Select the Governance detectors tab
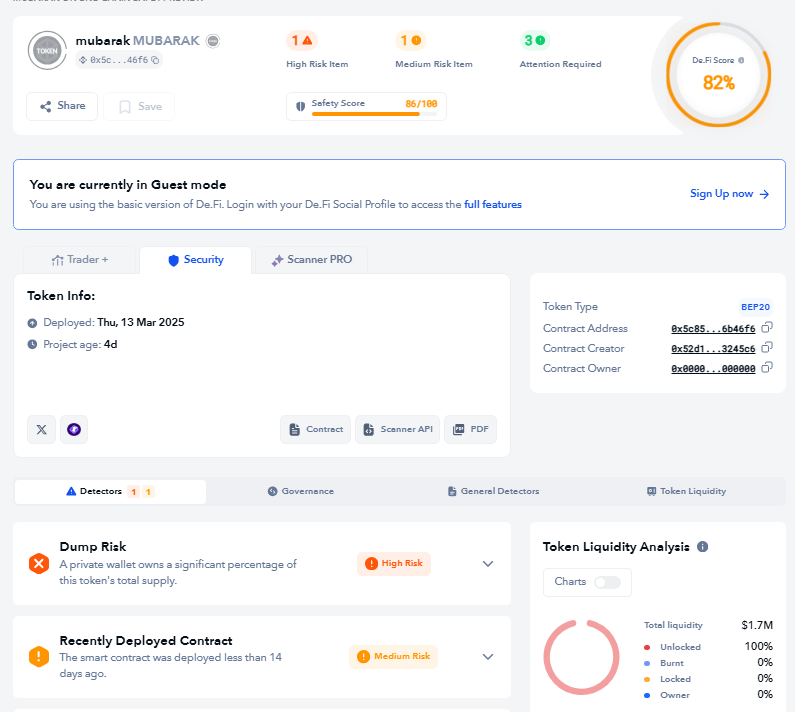 tap(301, 492)
